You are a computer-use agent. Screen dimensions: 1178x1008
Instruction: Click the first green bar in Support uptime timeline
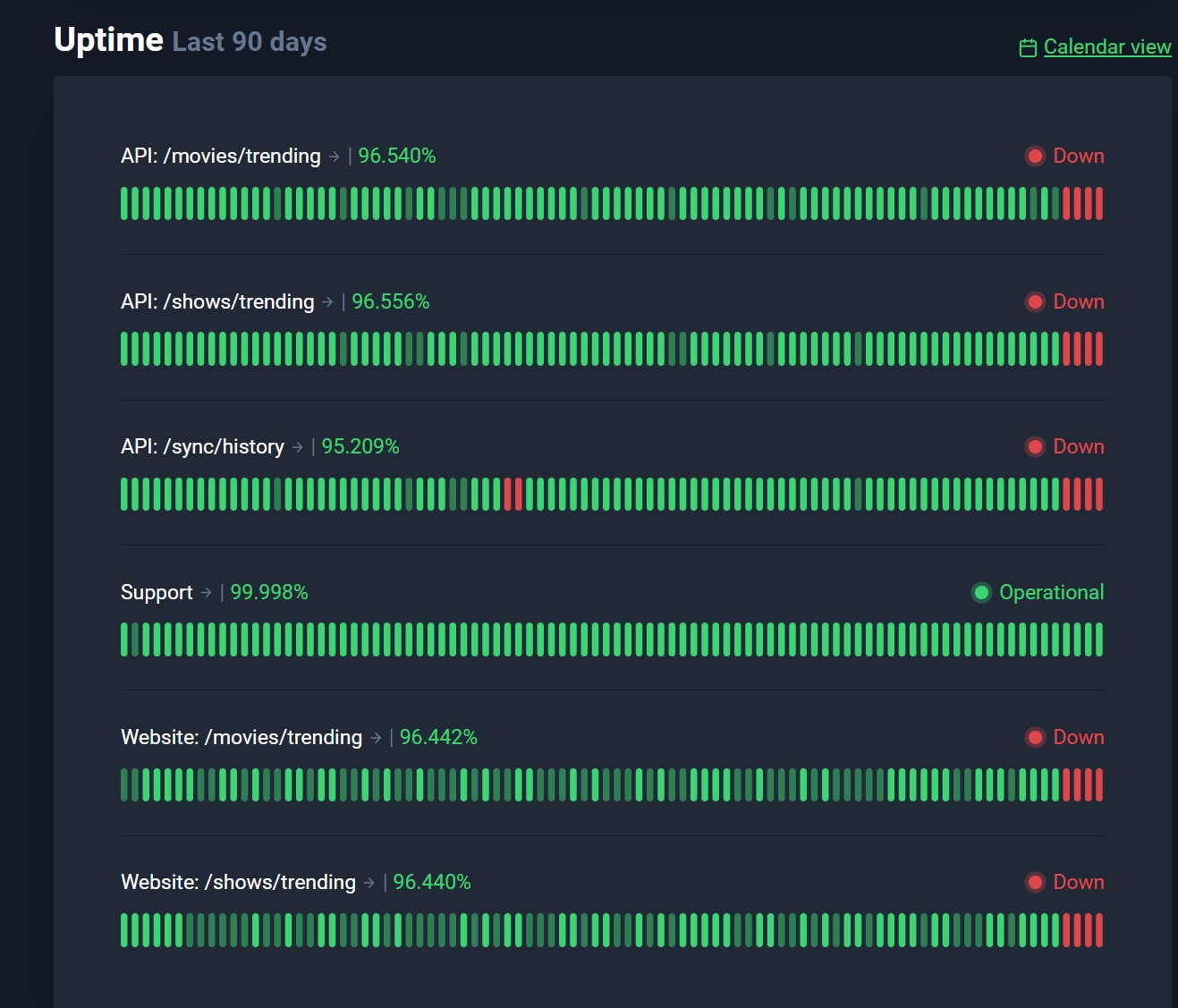pyautogui.click(x=124, y=640)
